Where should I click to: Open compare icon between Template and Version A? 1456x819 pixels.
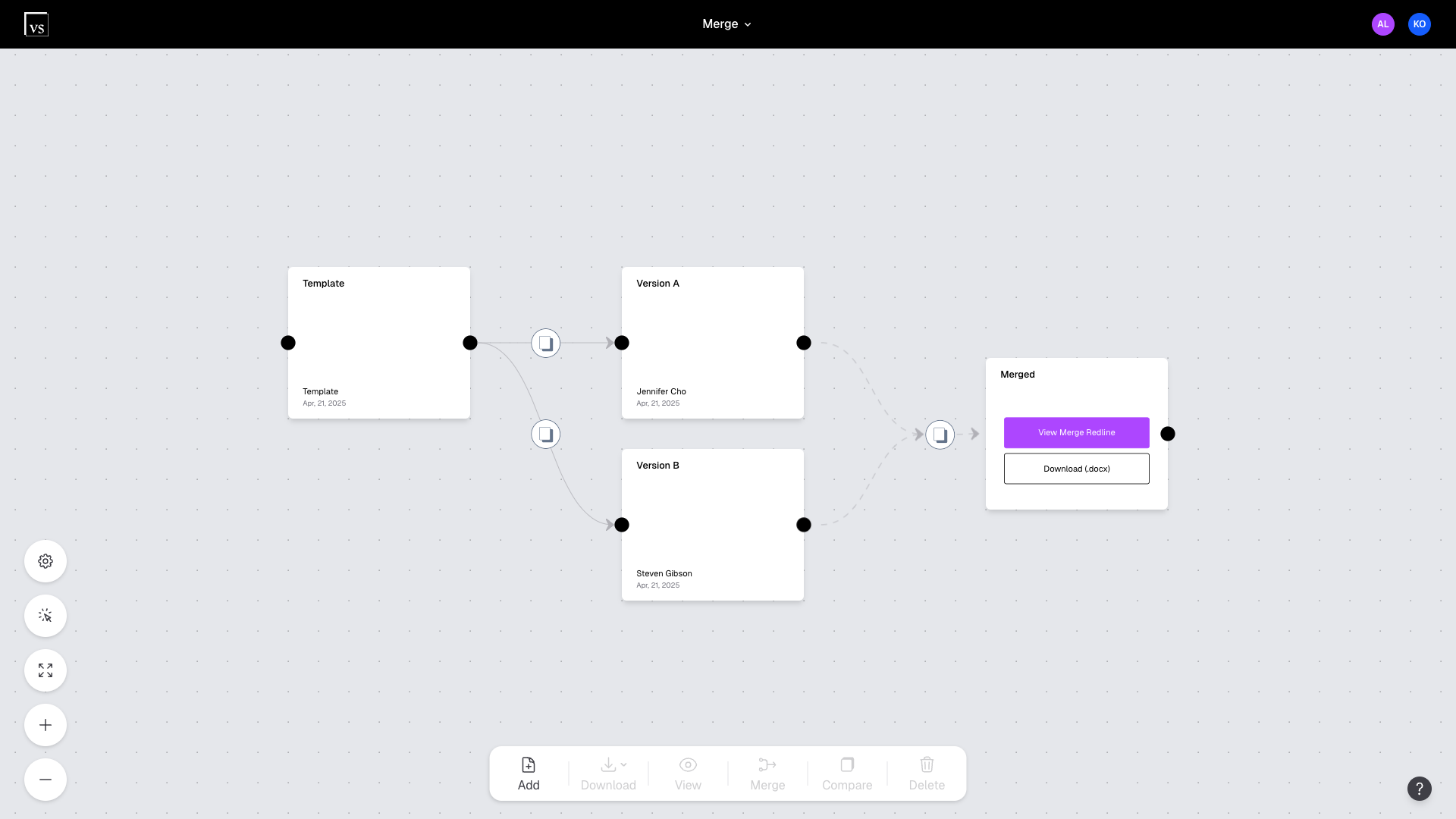click(x=546, y=343)
